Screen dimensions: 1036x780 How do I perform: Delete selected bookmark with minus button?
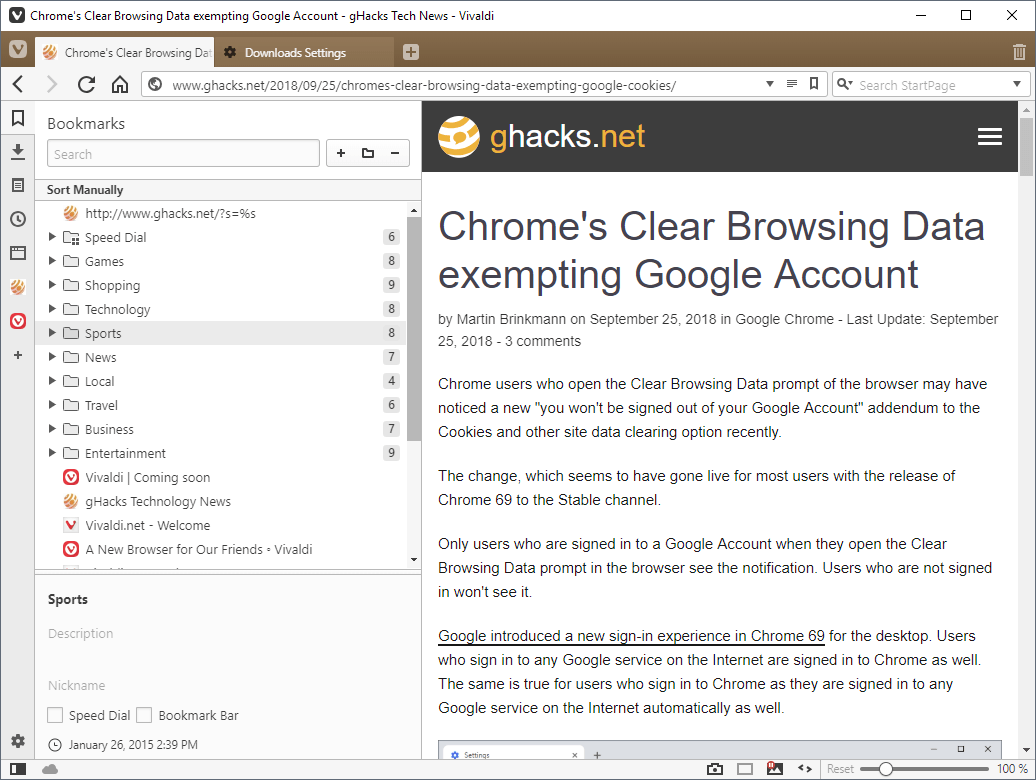coord(395,153)
